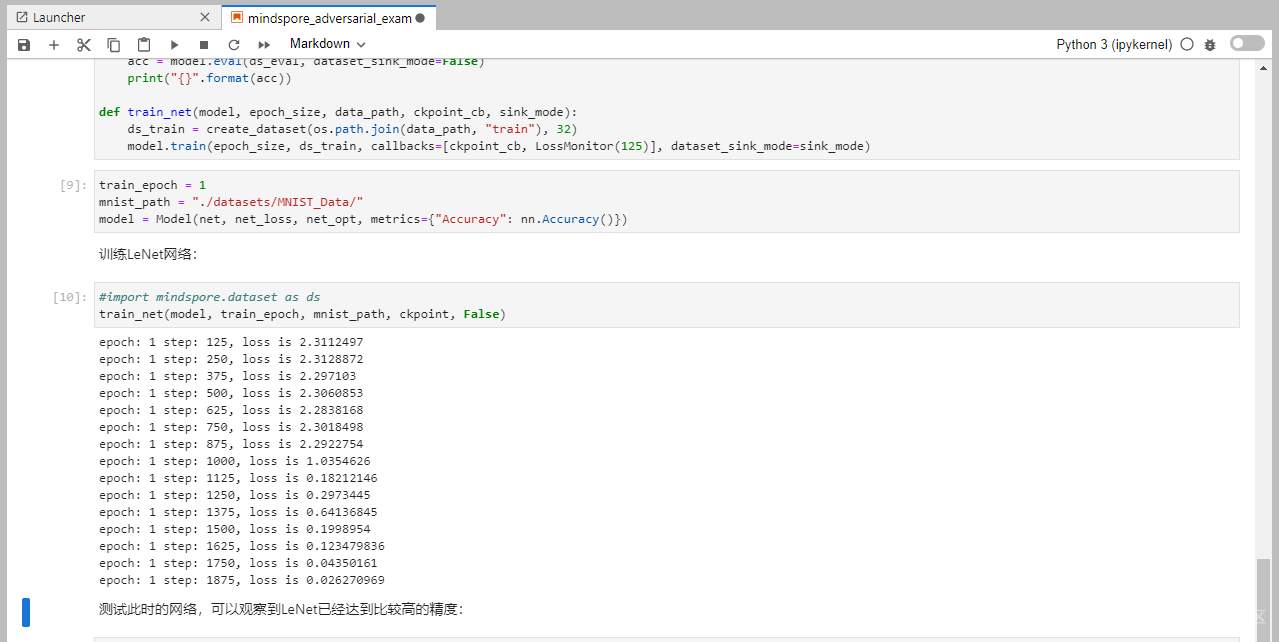Click the kernel status circle indicator
This screenshot has height=642, width=1279.
pyautogui.click(x=1187, y=45)
